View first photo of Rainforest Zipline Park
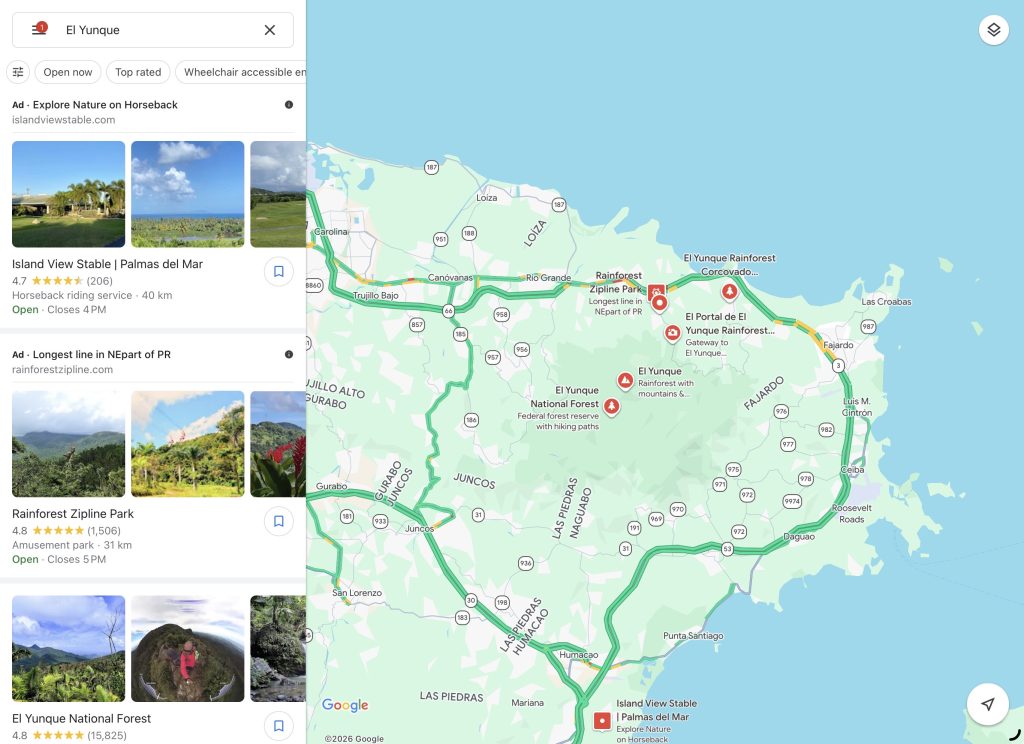 click(69, 444)
